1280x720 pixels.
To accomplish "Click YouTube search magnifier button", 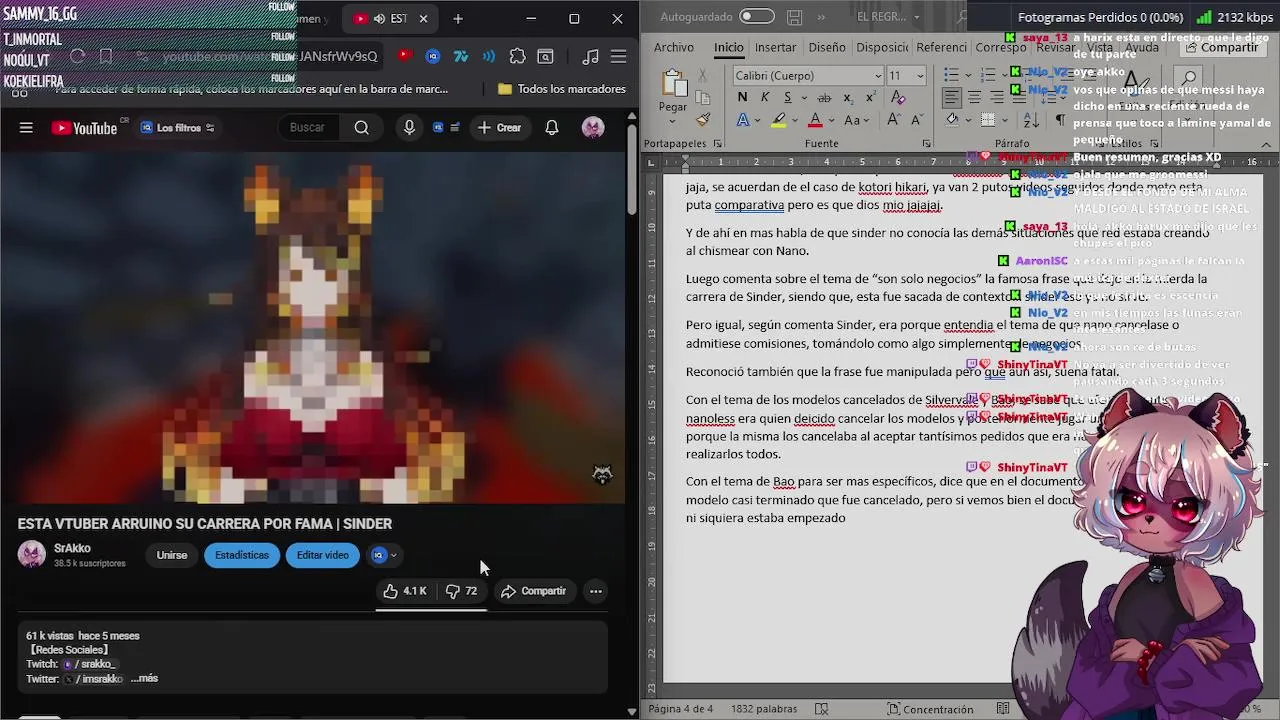I will (361, 127).
